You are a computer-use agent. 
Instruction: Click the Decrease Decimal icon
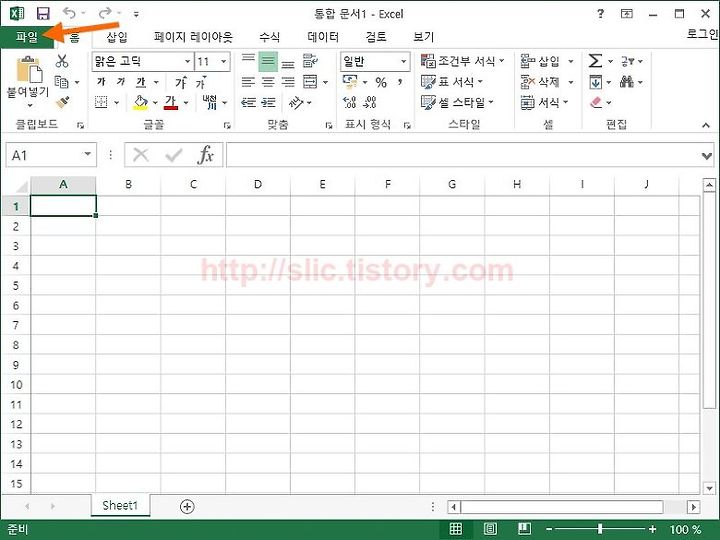370,102
